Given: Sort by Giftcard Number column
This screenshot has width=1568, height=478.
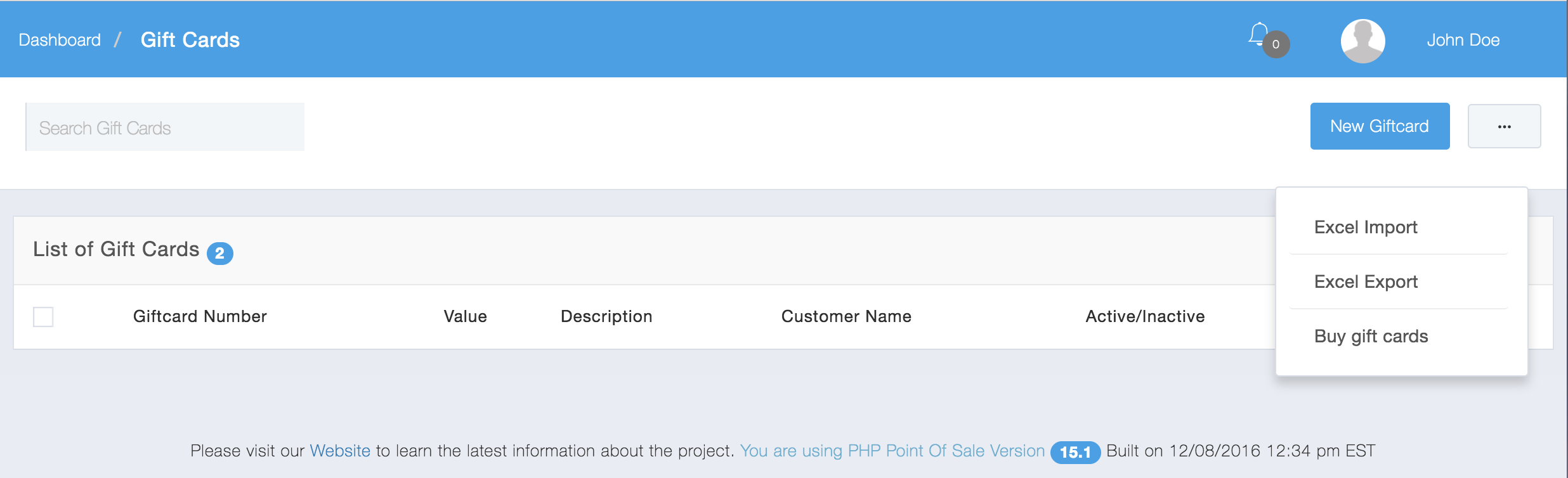Looking at the screenshot, I should (200, 316).
